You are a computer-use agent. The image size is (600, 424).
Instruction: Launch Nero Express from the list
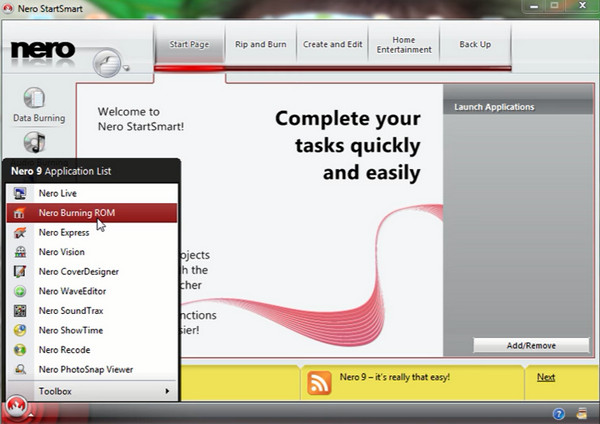[x=92, y=232]
